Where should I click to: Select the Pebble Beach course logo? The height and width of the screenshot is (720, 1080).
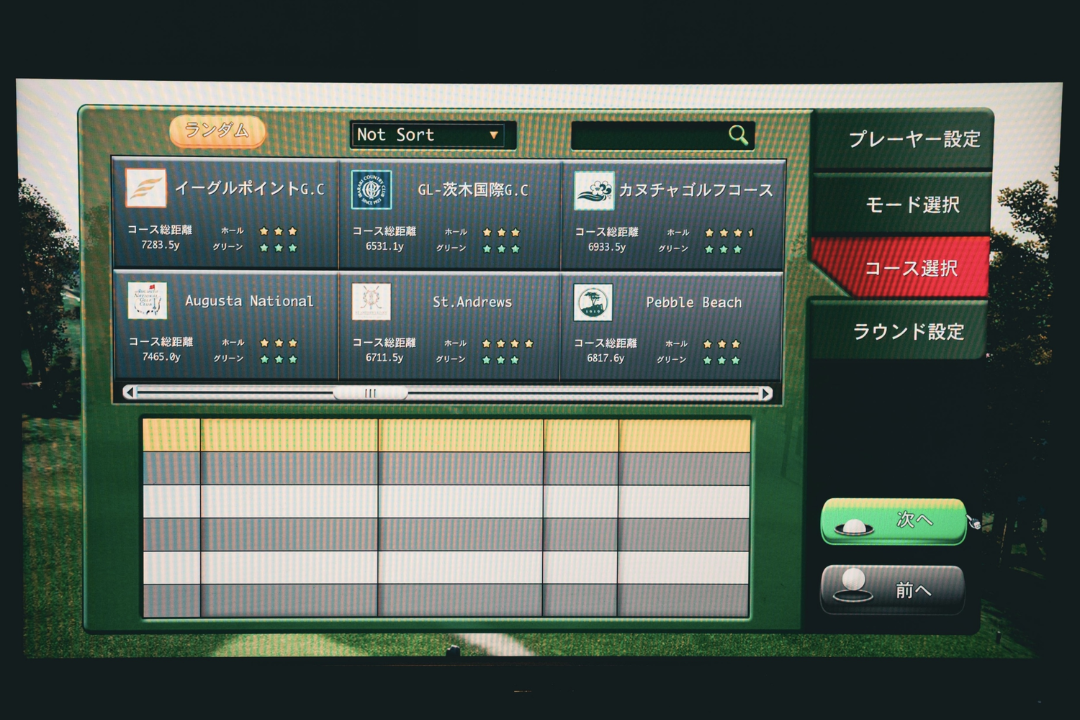click(x=593, y=302)
